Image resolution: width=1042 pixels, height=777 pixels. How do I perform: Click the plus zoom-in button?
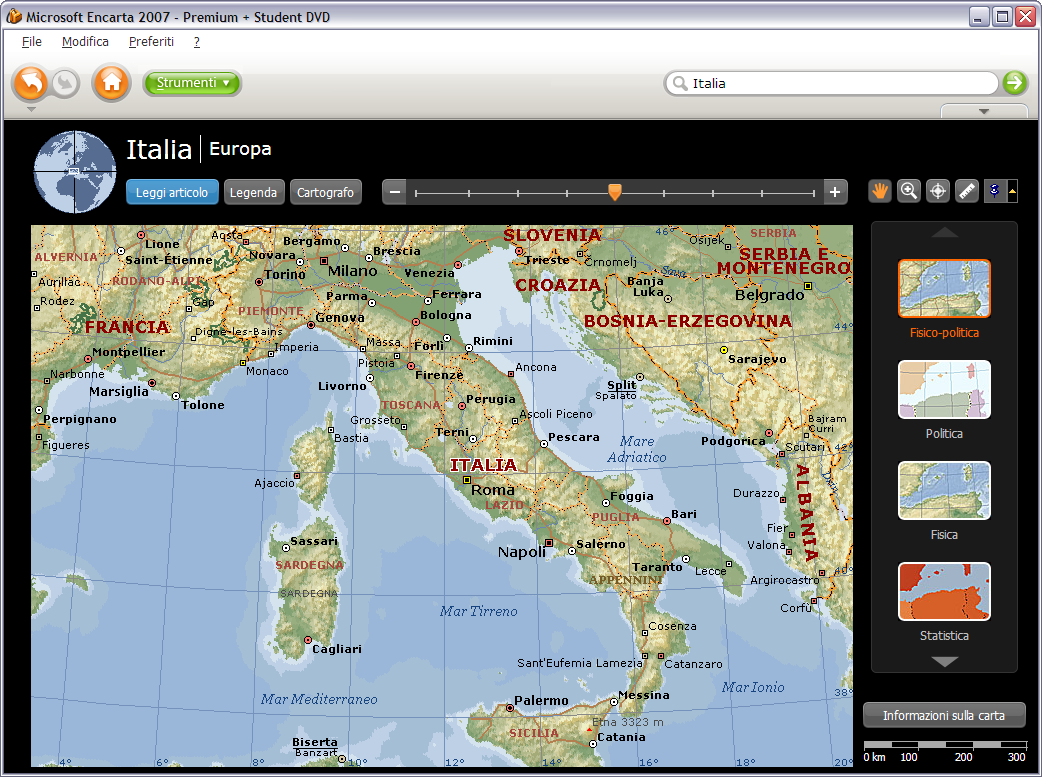click(835, 192)
